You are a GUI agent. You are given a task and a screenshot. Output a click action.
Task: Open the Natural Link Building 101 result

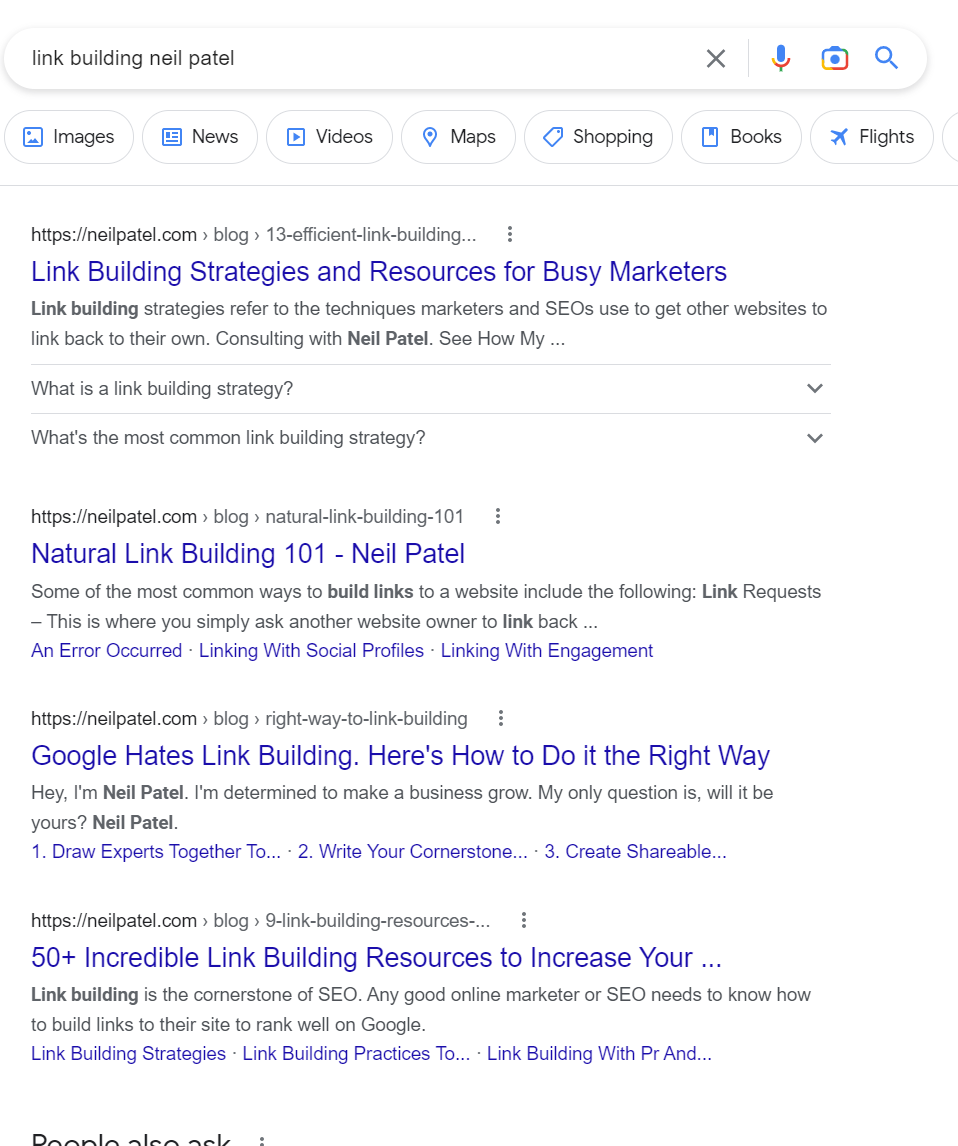[247, 553]
